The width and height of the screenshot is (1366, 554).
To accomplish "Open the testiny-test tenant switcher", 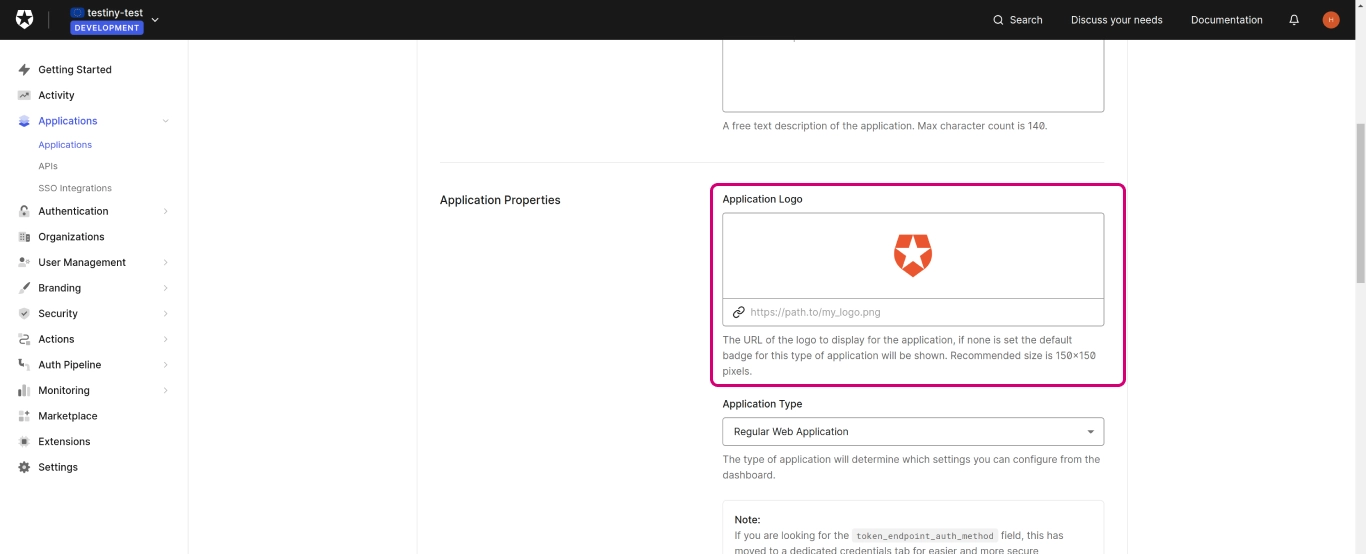I will tap(115, 20).
